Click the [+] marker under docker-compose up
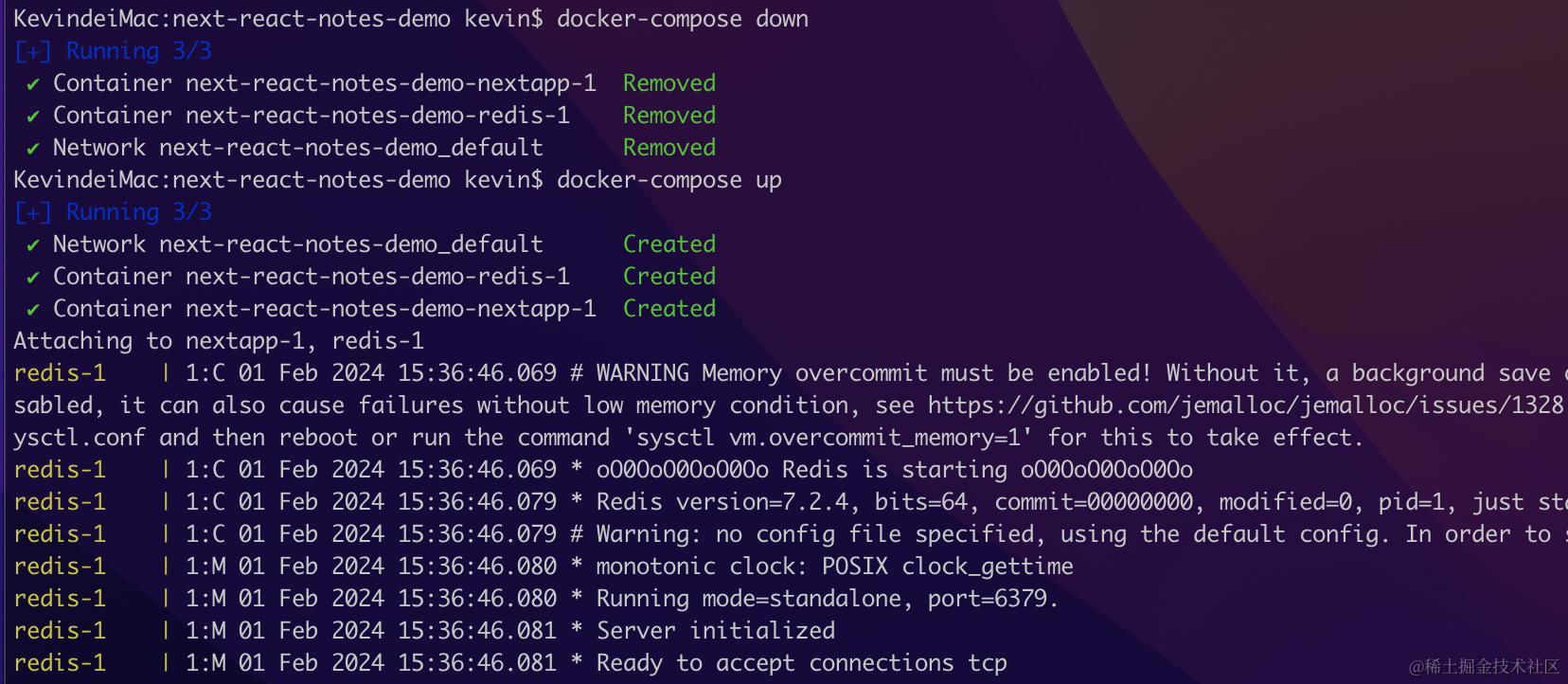Image resolution: width=1568 pixels, height=684 pixels. (33, 213)
